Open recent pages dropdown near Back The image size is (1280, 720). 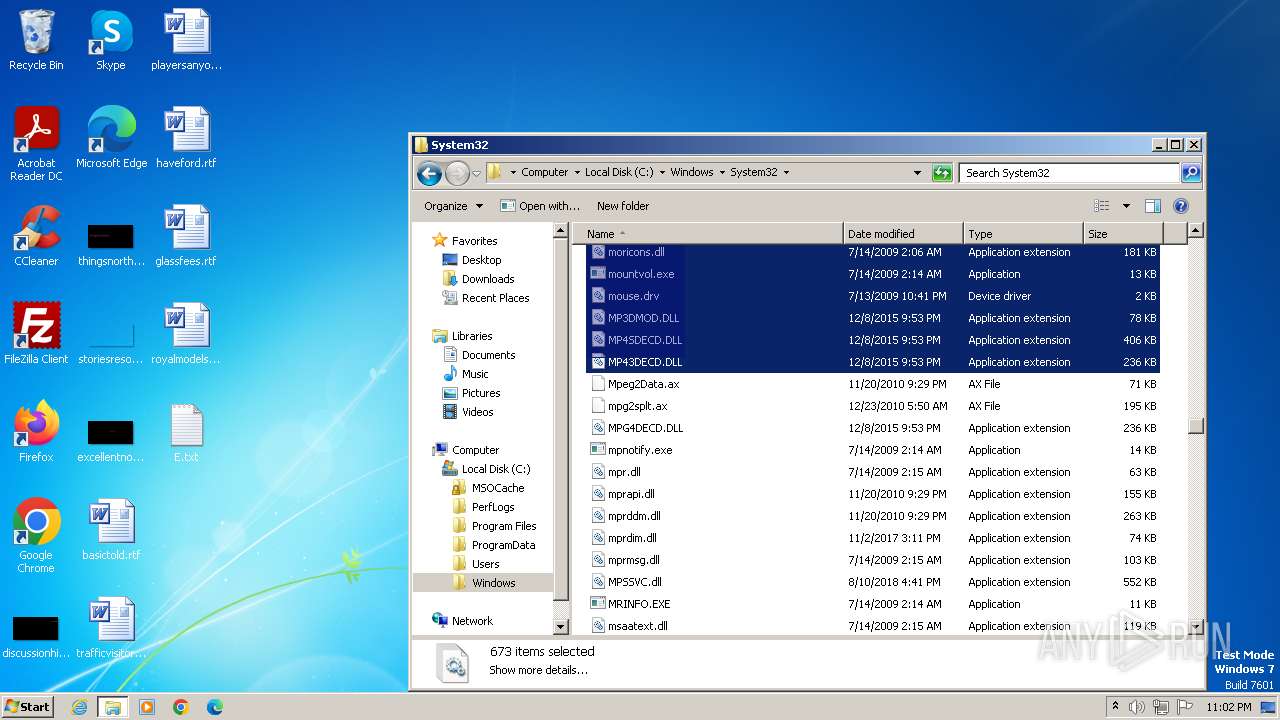476,173
